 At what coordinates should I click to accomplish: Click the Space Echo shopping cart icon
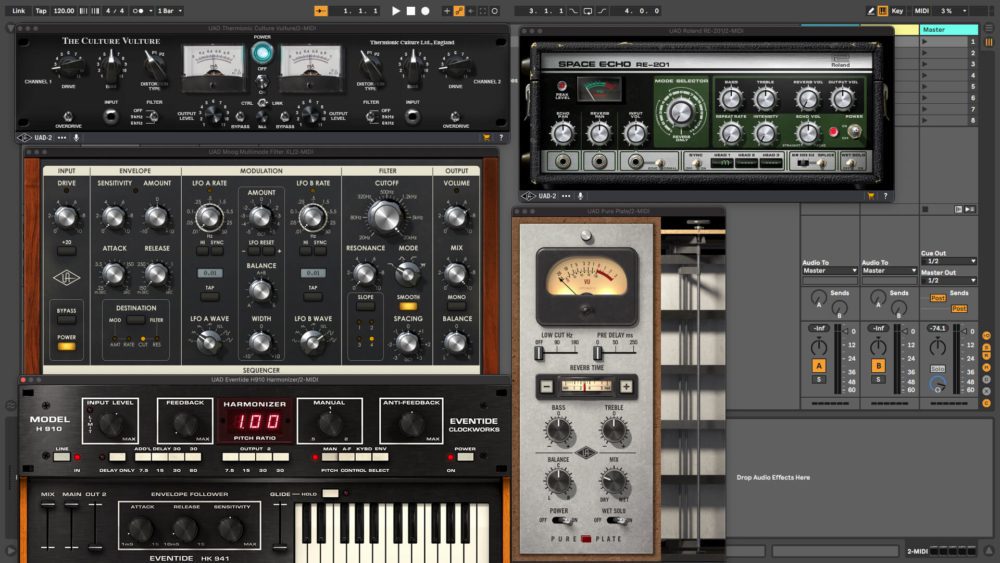tap(871, 196)
